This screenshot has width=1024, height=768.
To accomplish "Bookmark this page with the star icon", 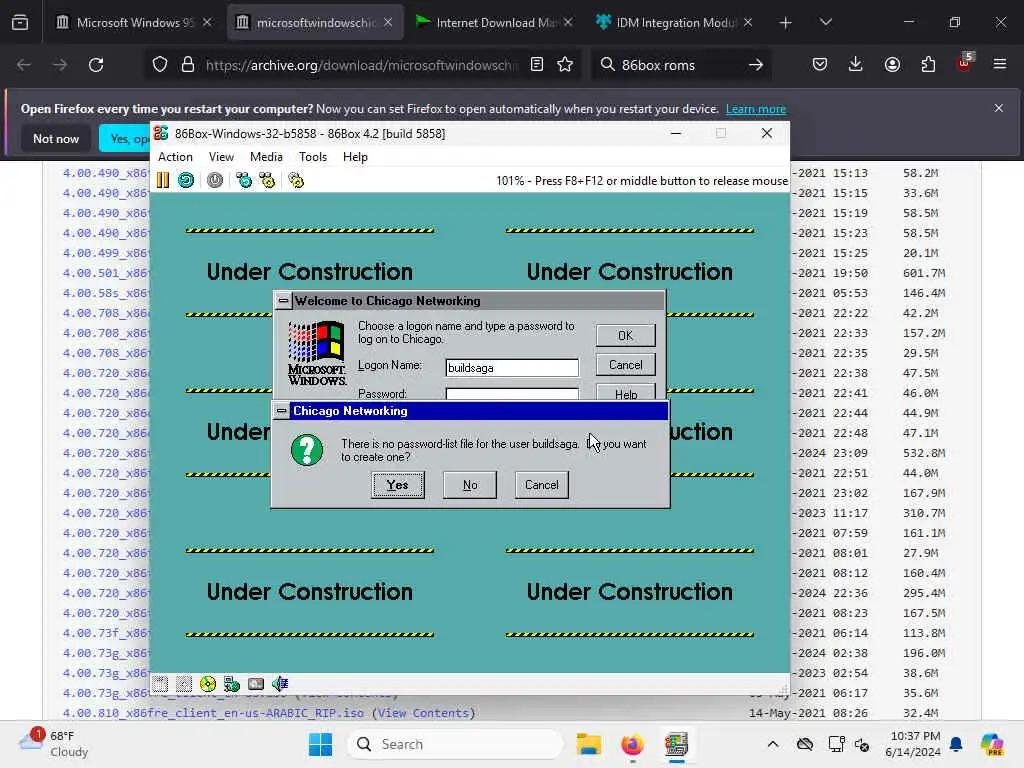I will tap(565, 64).
